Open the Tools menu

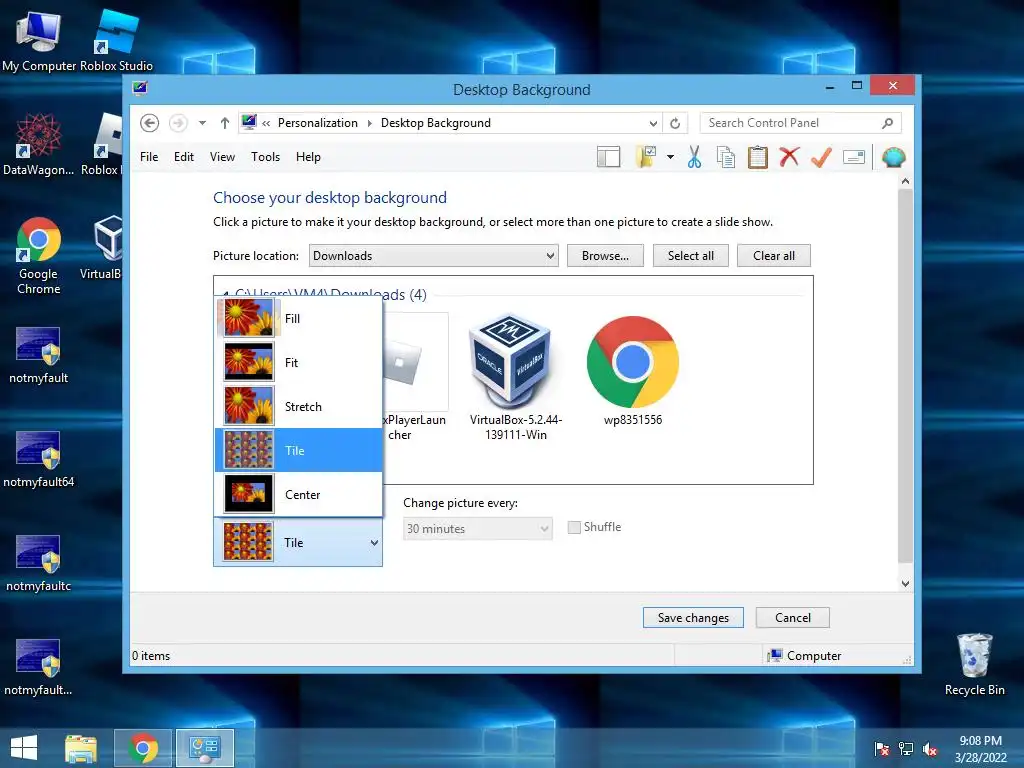(265, 157)
